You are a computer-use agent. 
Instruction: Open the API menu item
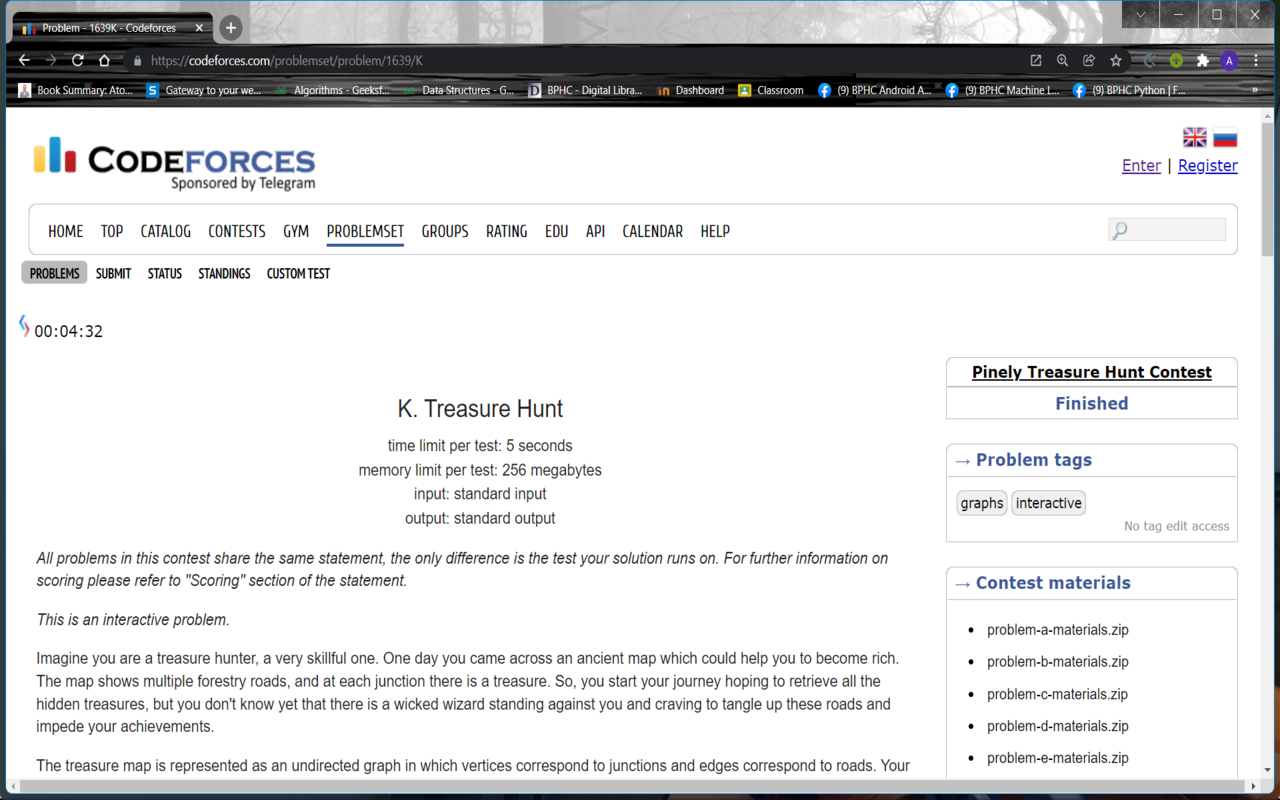[x=596, y=231]
